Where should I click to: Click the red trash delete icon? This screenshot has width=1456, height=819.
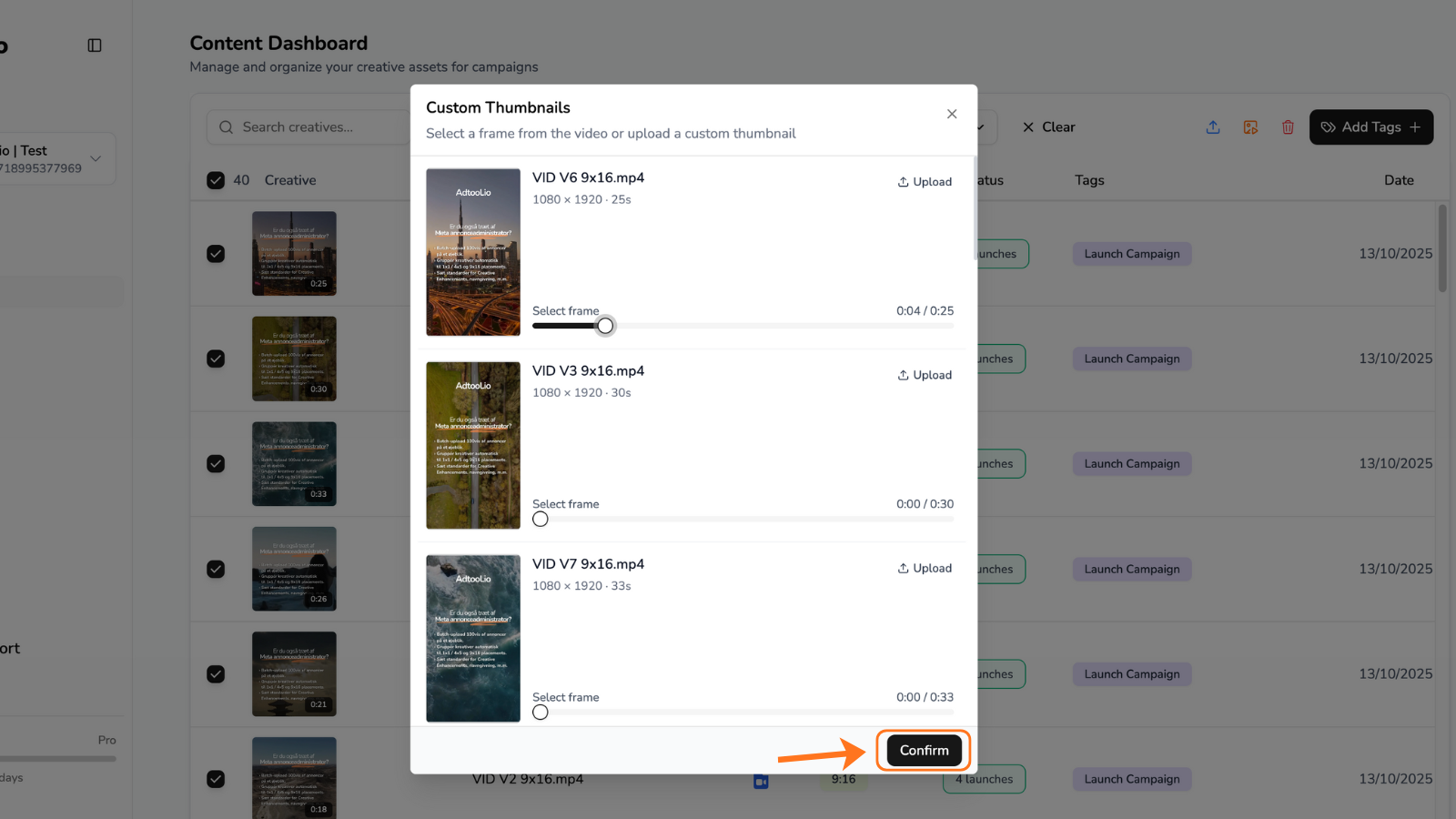[x=1288, y=127]
